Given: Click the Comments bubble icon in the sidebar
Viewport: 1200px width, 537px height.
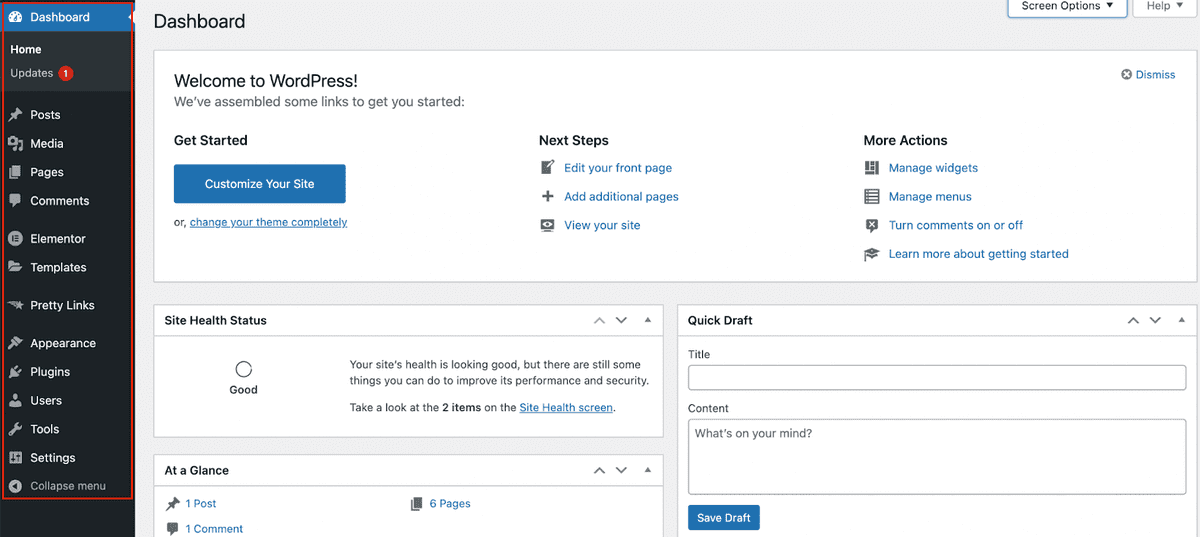Looking at the screenshot, I should pos(15,201).
